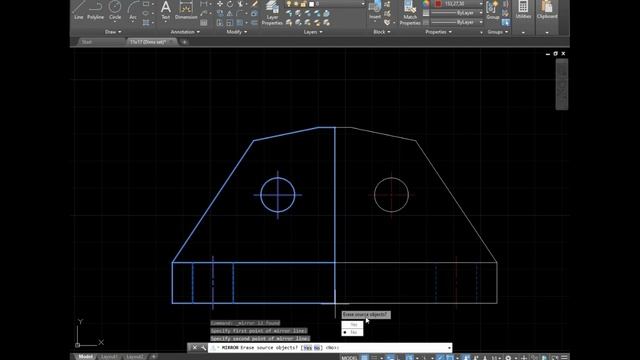
Task: Select the Move tool in Modify
Action: tap(220, 4)
